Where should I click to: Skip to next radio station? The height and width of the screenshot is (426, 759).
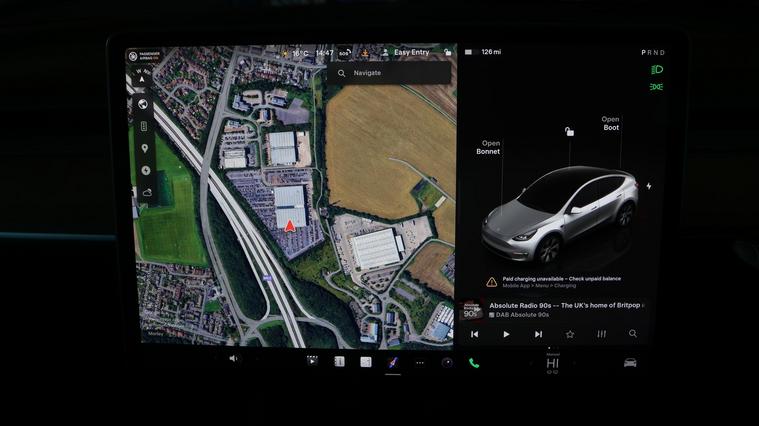pos(538,334)
